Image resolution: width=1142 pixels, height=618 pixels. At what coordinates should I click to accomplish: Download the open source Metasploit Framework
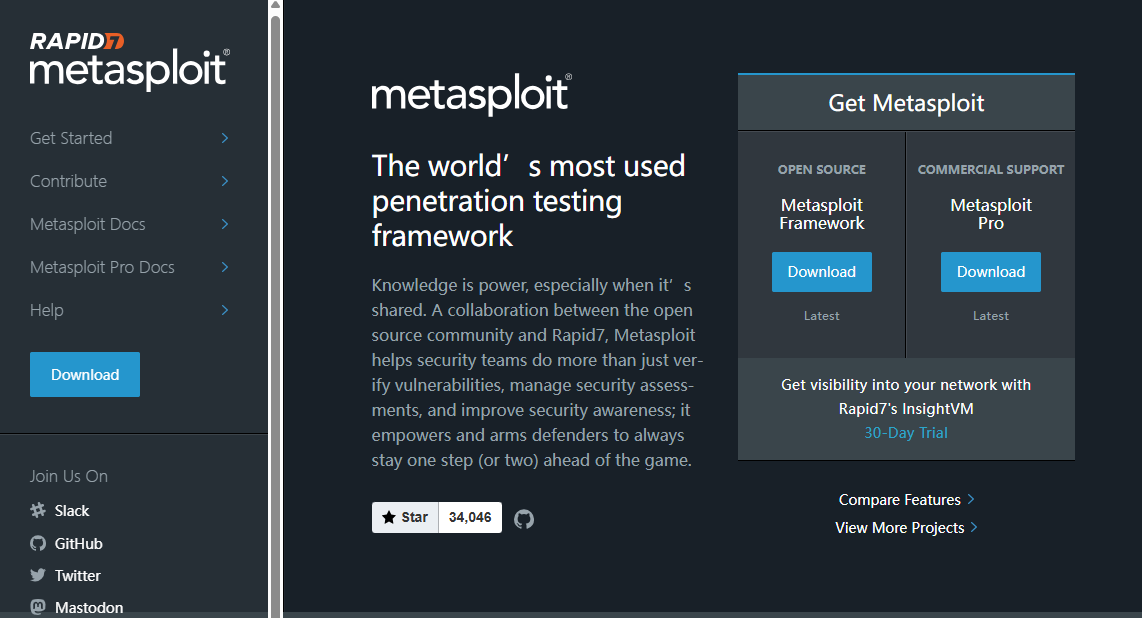[x=822, y=272]
